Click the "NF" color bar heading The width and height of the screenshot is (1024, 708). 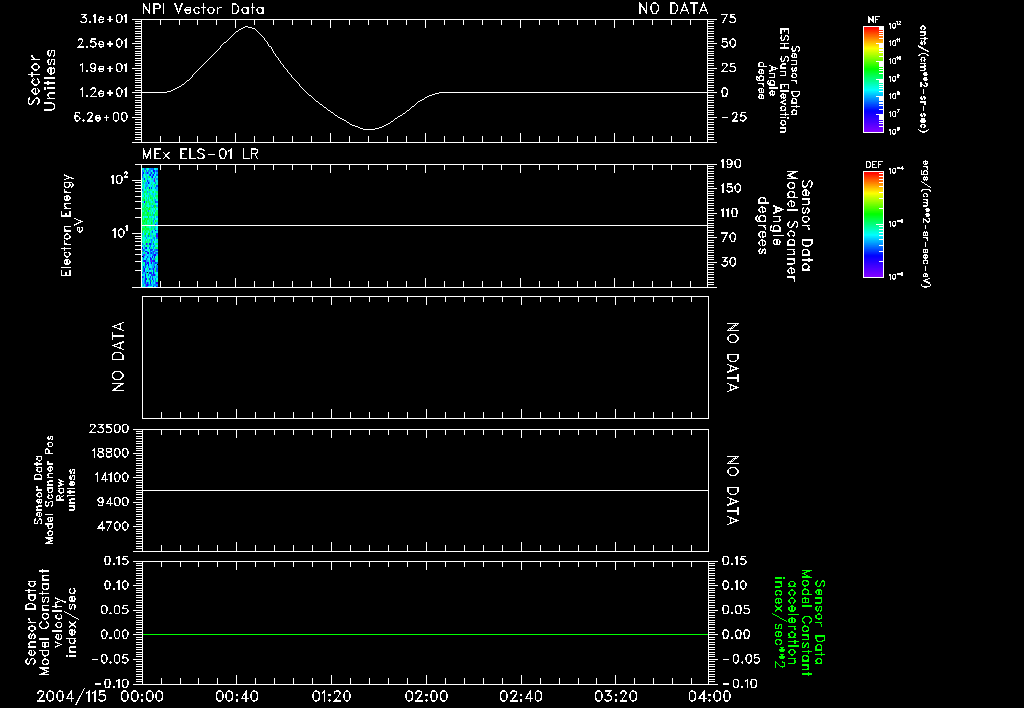pyautogui.click(x=873, y=20)
